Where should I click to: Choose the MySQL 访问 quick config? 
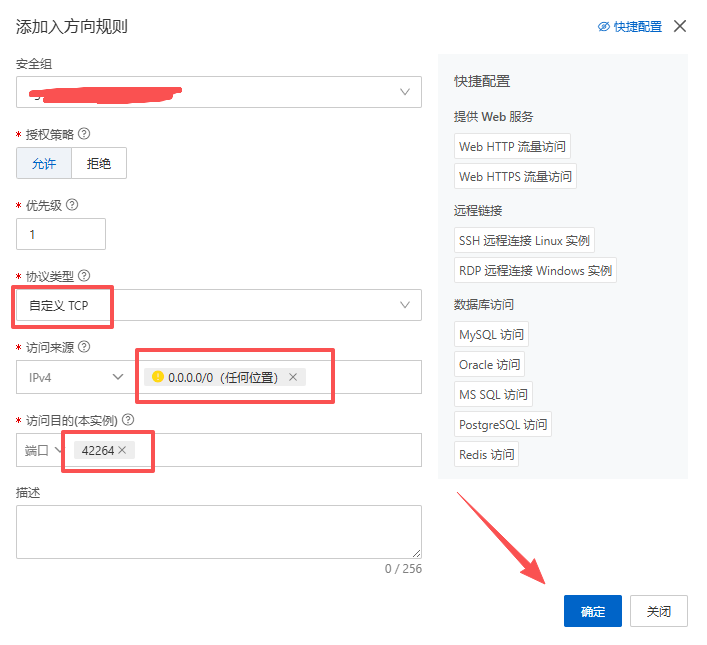[491, 335]
